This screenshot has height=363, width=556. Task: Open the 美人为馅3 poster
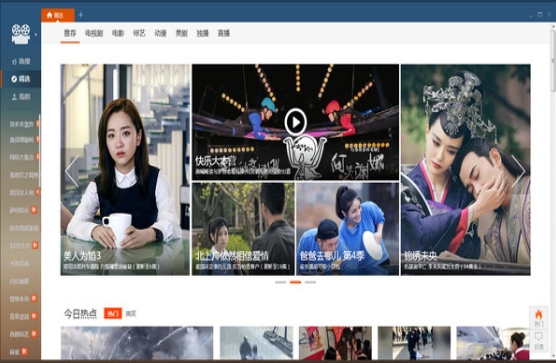point(125,169)
